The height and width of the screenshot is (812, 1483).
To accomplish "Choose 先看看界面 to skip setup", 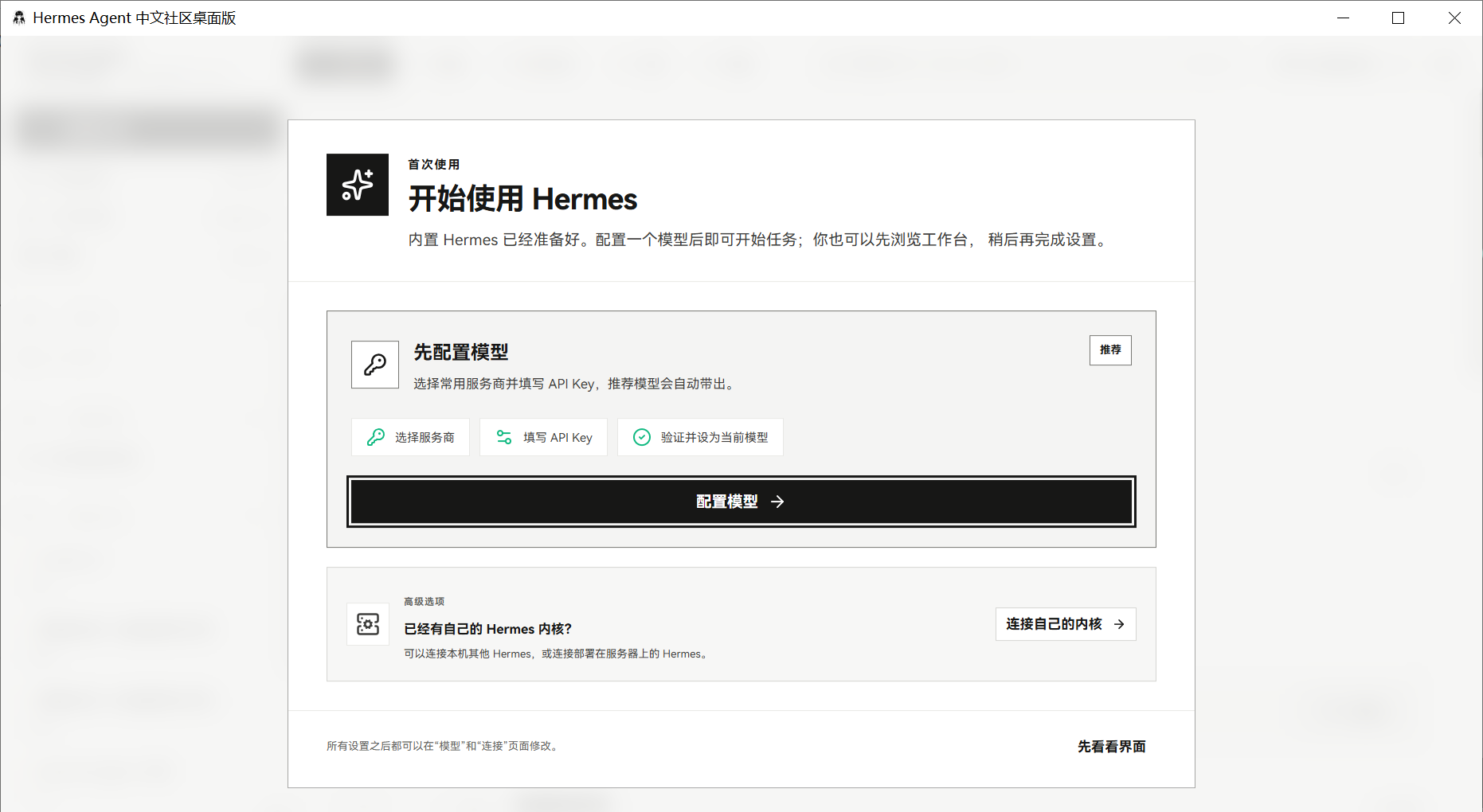I will tap(1112, 747).
